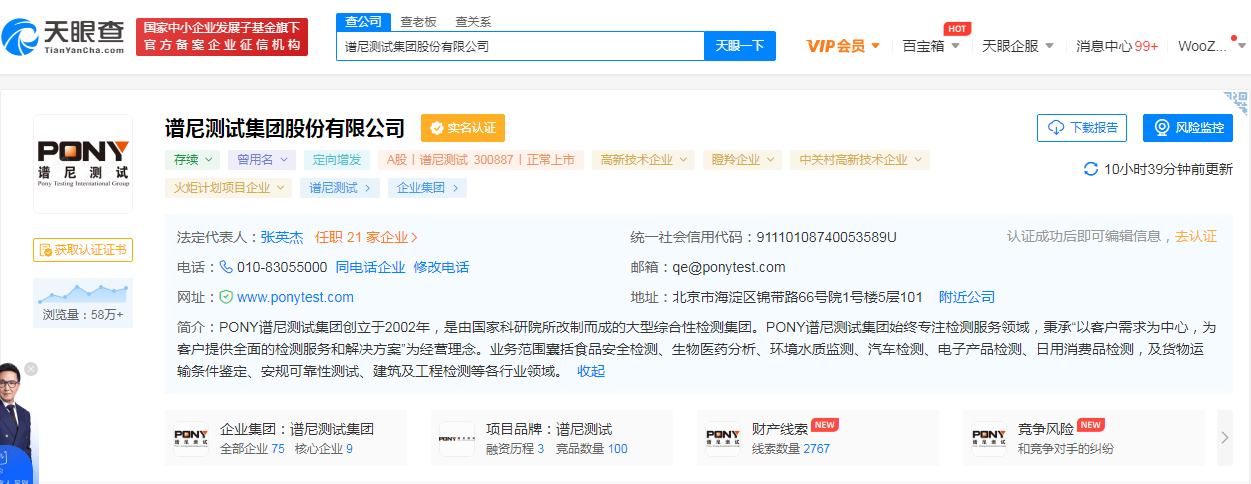Select the 查老板 search tab
The image size is (1251, 484).
[418, 21]
